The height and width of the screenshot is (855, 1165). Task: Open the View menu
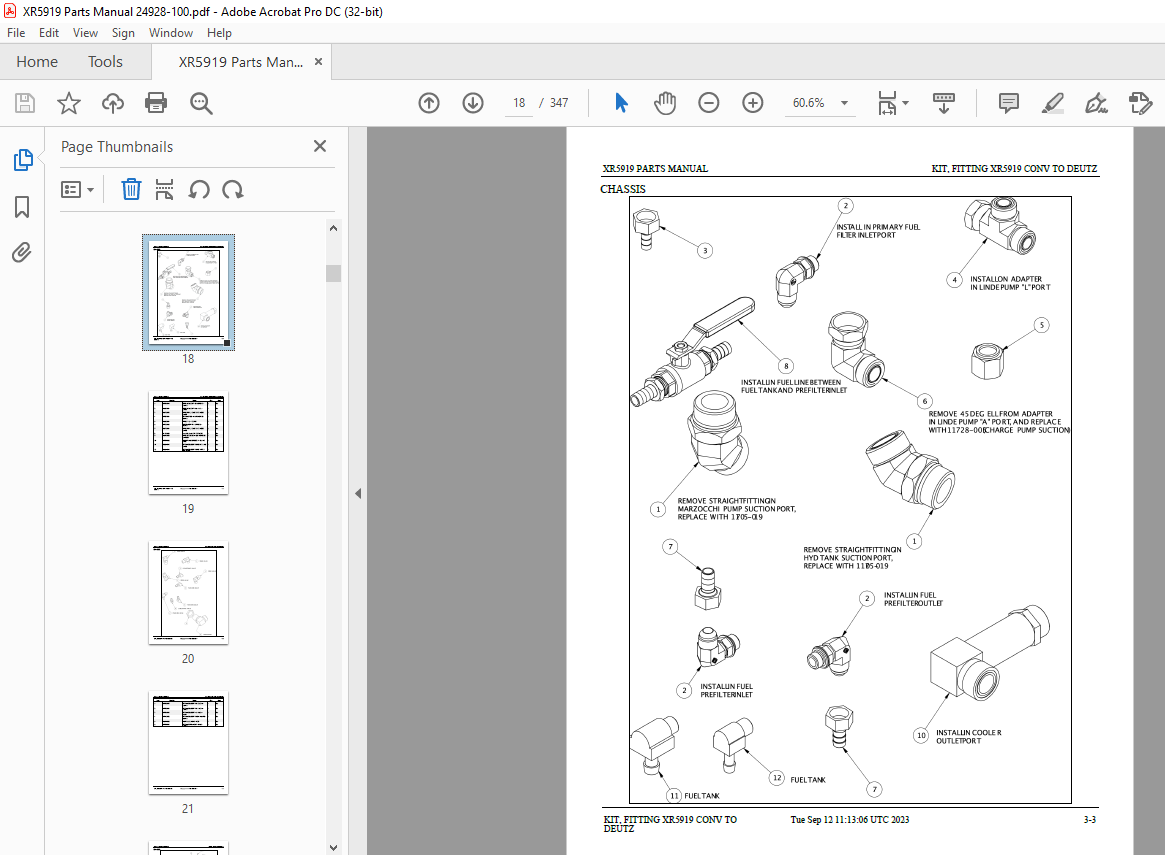click(x=85, y=33)
